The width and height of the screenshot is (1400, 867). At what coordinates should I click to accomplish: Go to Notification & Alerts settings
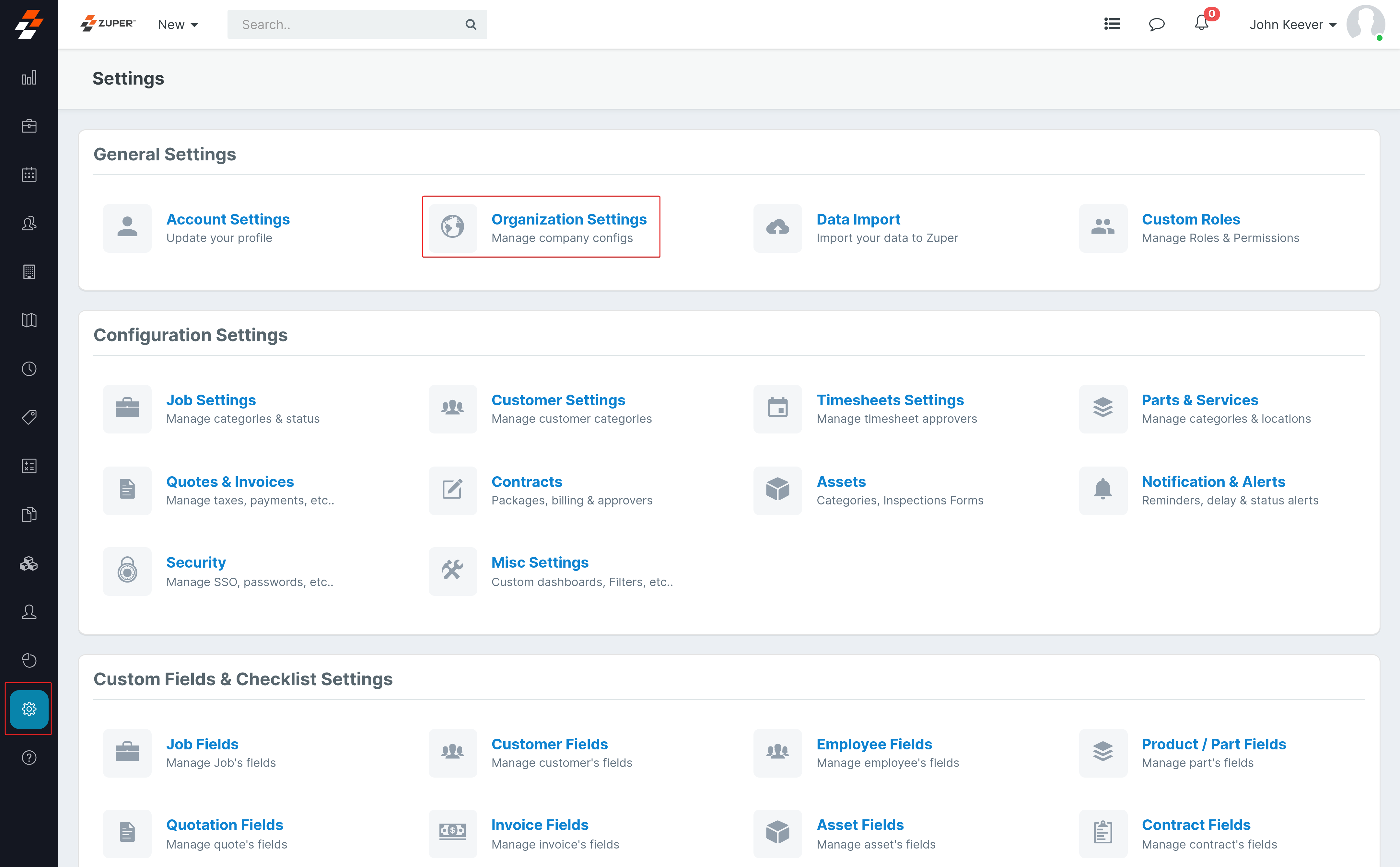1213,482
